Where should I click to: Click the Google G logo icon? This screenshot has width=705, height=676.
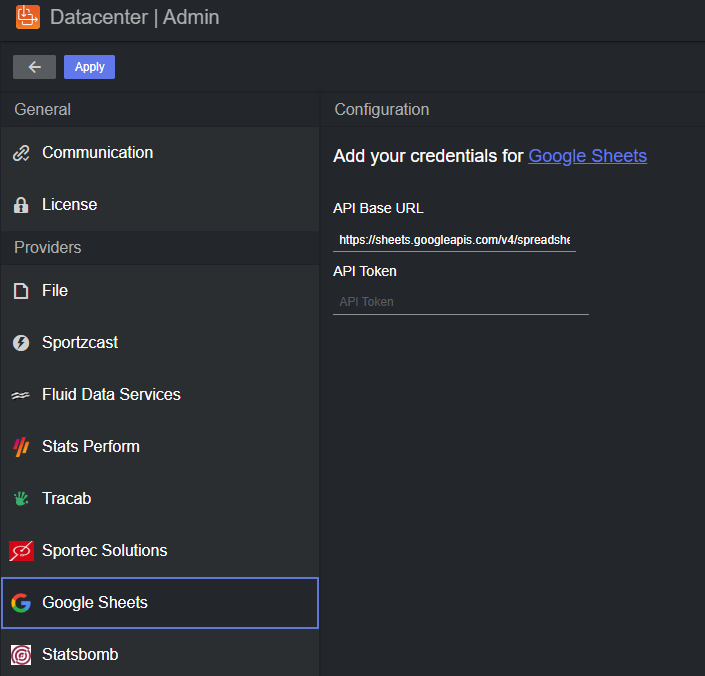coord(21,603)
